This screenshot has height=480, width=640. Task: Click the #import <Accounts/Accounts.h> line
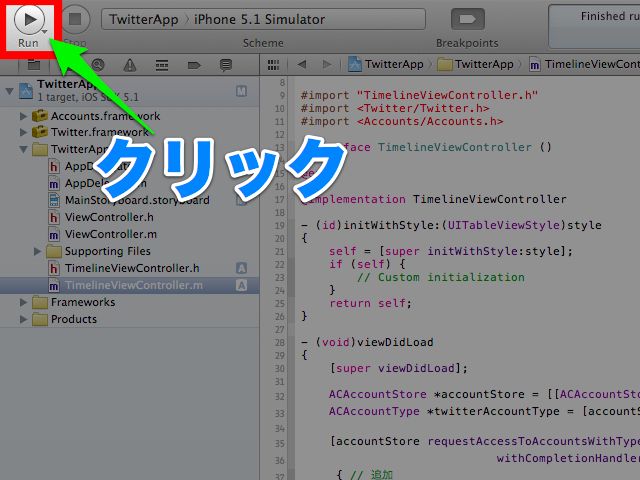coord(402,121)
